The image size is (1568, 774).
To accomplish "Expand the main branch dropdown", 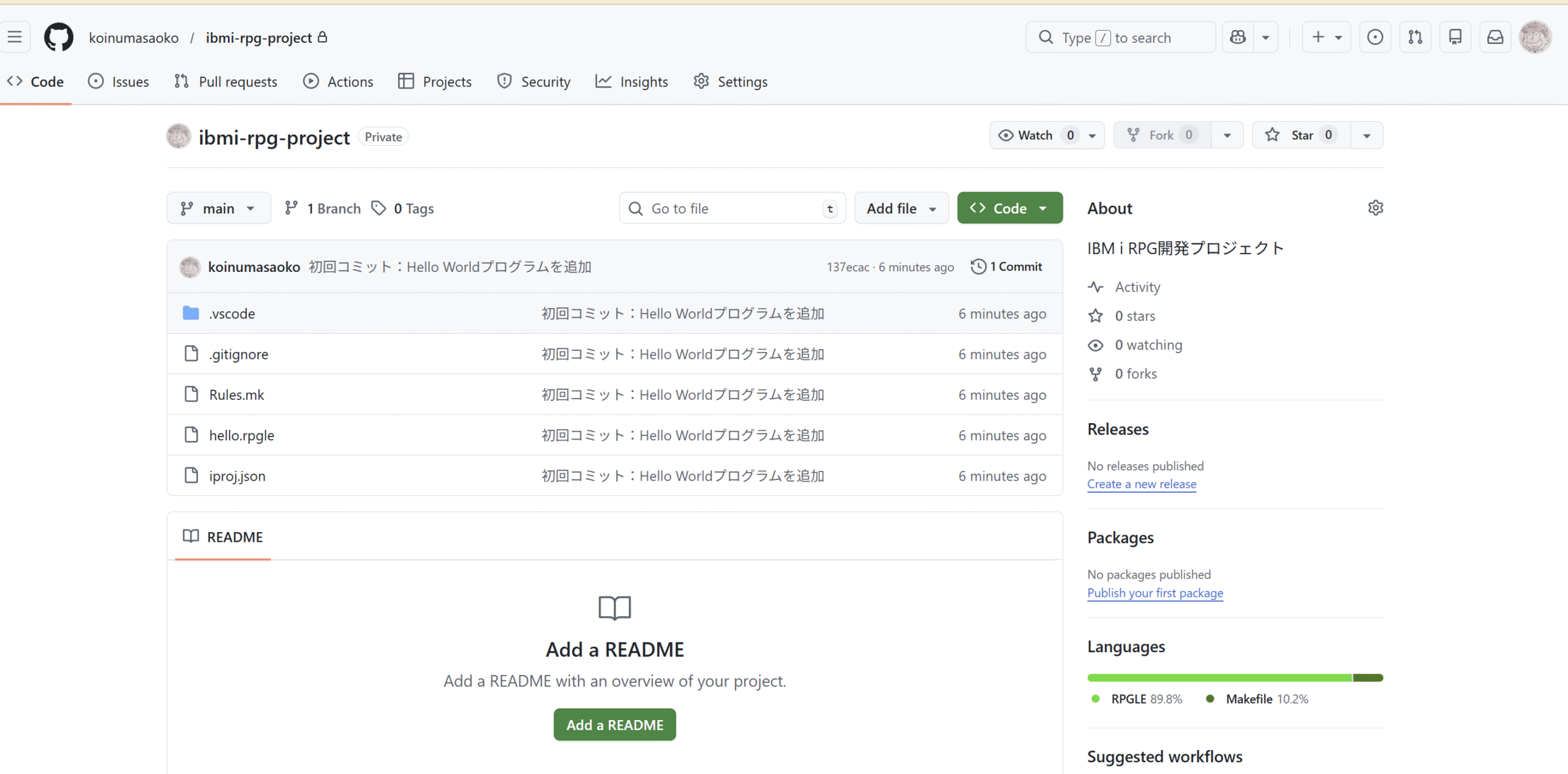I will coord(219,208).
